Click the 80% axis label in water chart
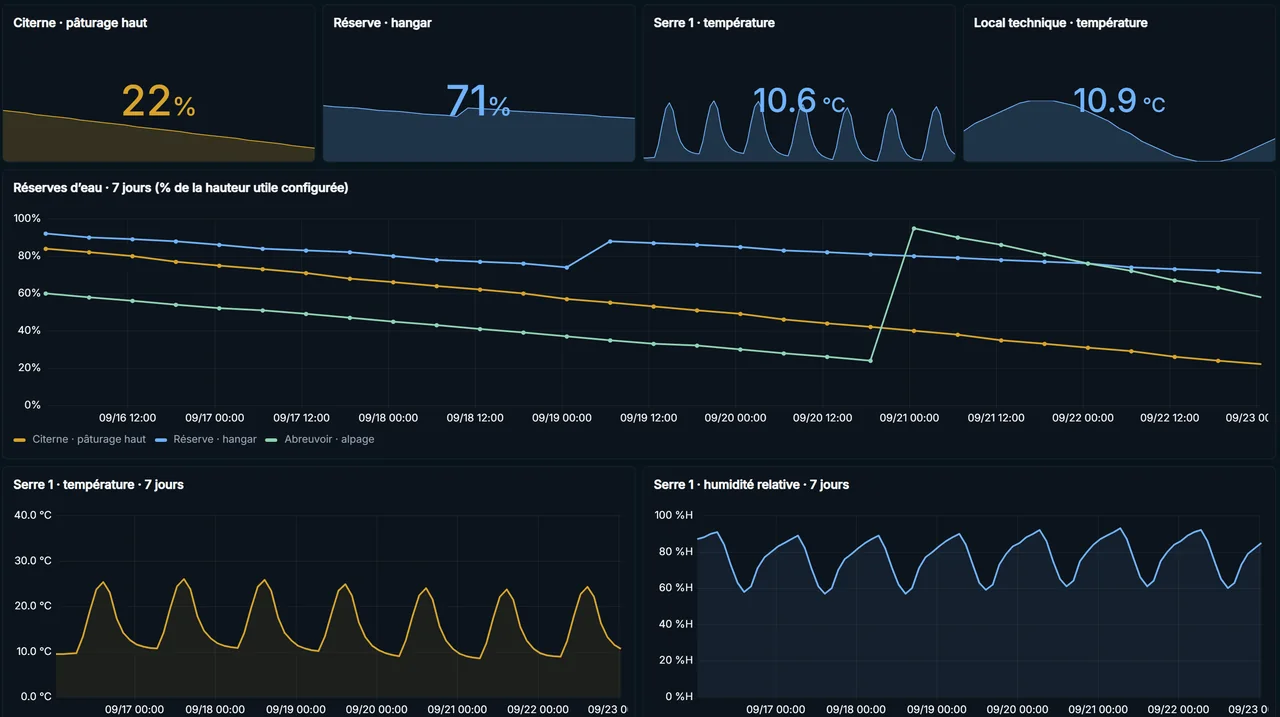This screenshot has width=1280, height=717. pyautogui.click(x=30, y=255)
